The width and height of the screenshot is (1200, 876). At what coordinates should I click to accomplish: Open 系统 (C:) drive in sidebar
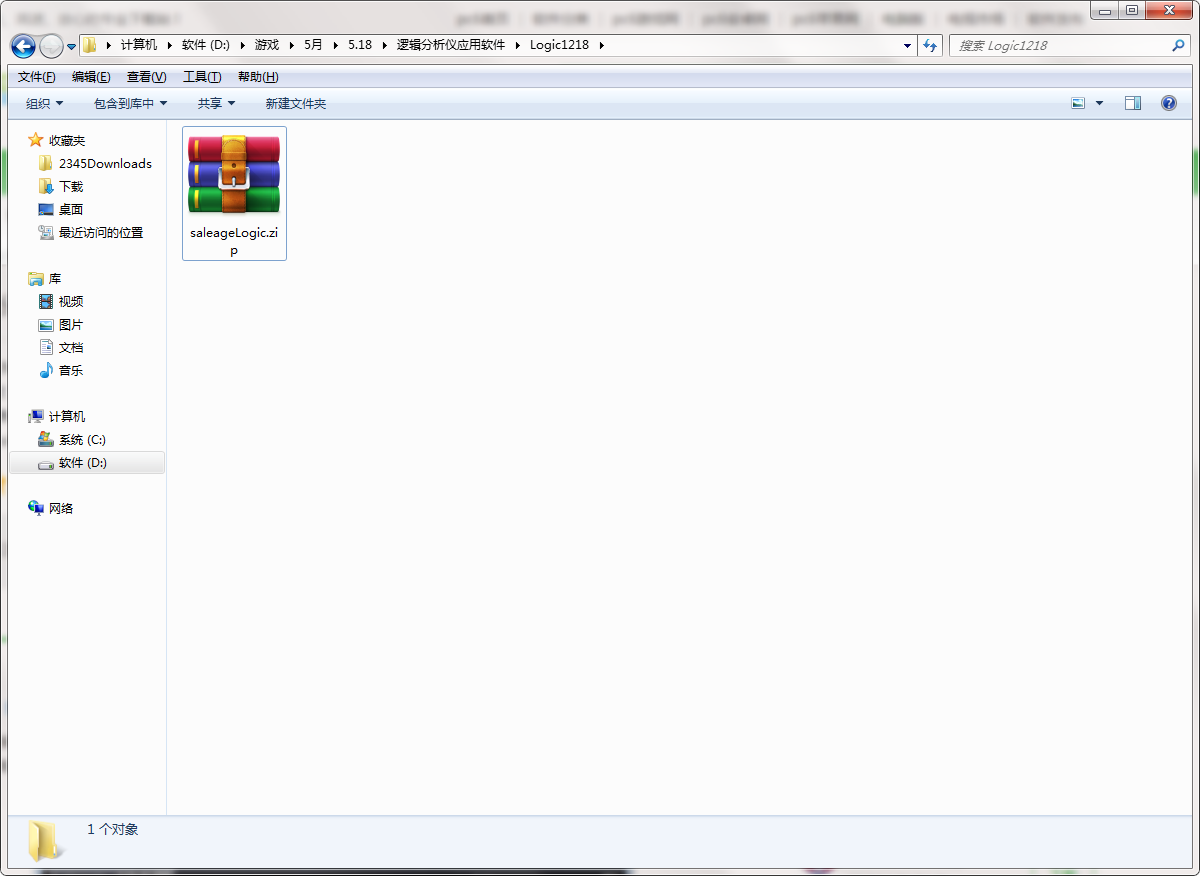coord(82,440)
